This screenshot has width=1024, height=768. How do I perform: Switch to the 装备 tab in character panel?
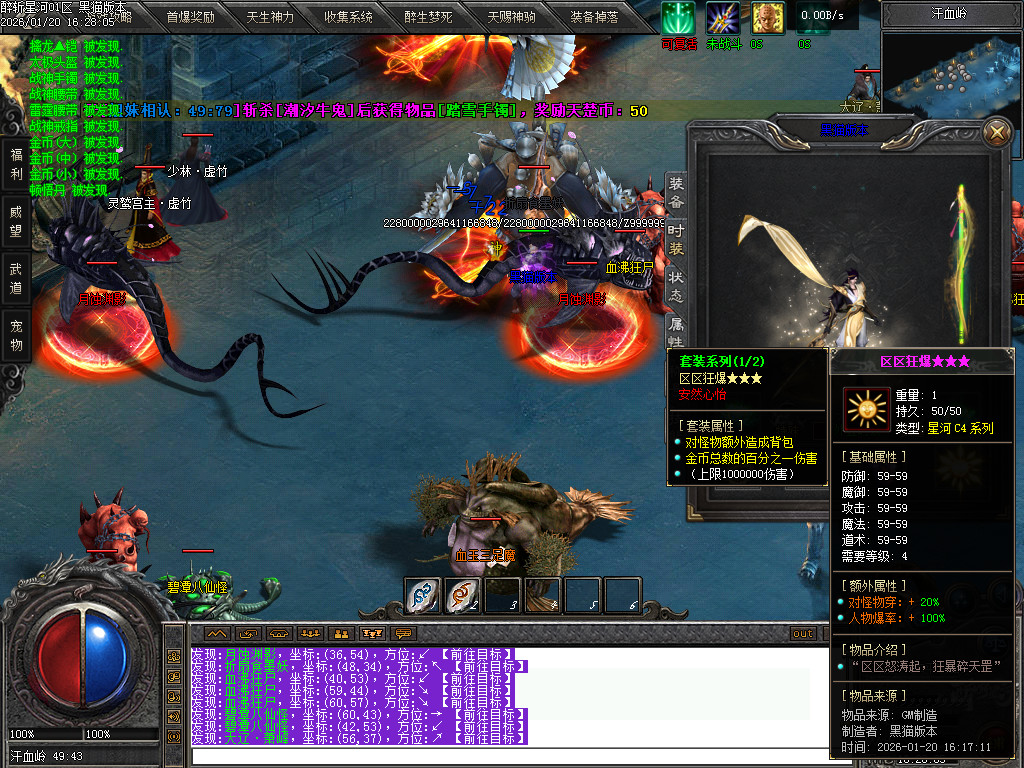pyautogui.click(x=677, y=192)
